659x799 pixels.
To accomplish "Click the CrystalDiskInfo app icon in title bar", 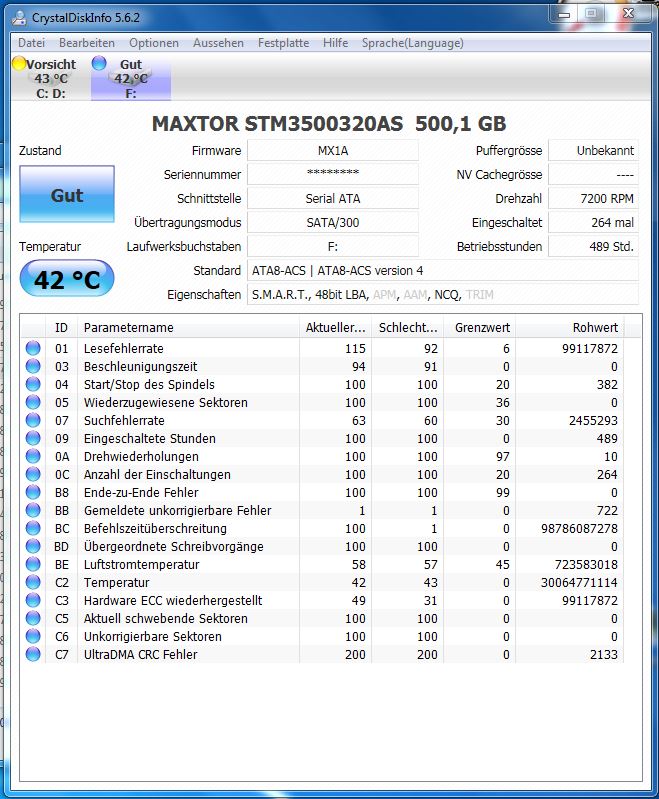I will pos(19,18).
